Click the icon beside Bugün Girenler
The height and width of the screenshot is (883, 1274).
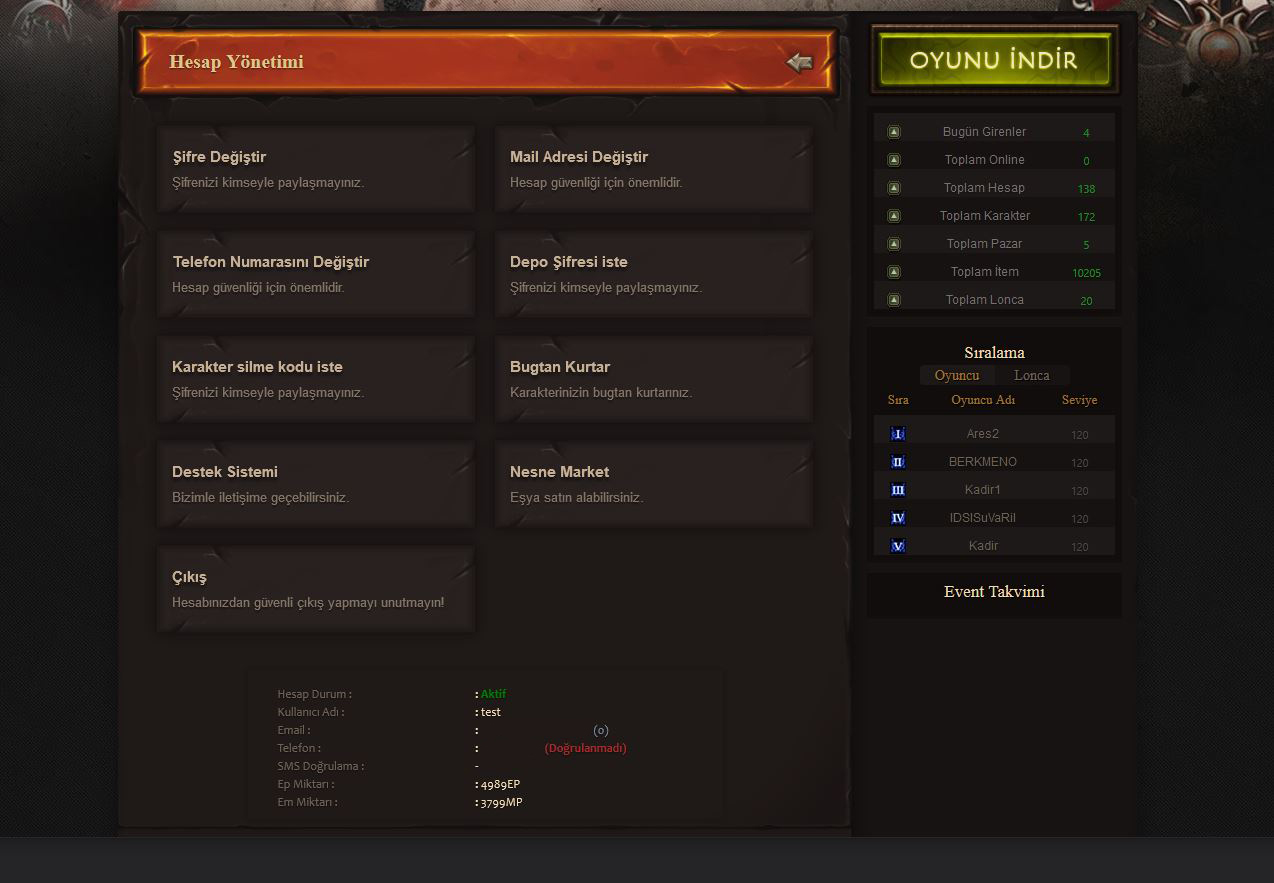(x=894, y=132)
